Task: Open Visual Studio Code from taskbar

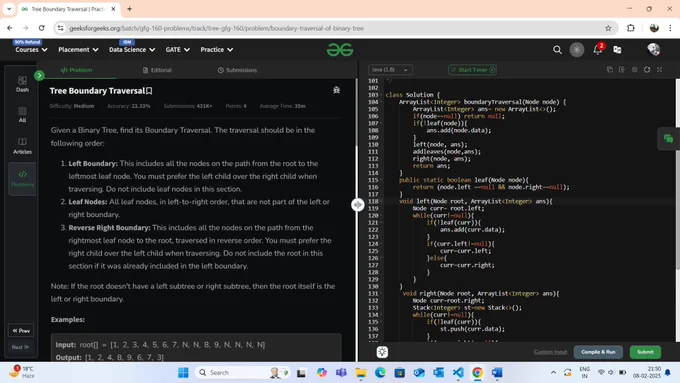Action: (458, 373)
